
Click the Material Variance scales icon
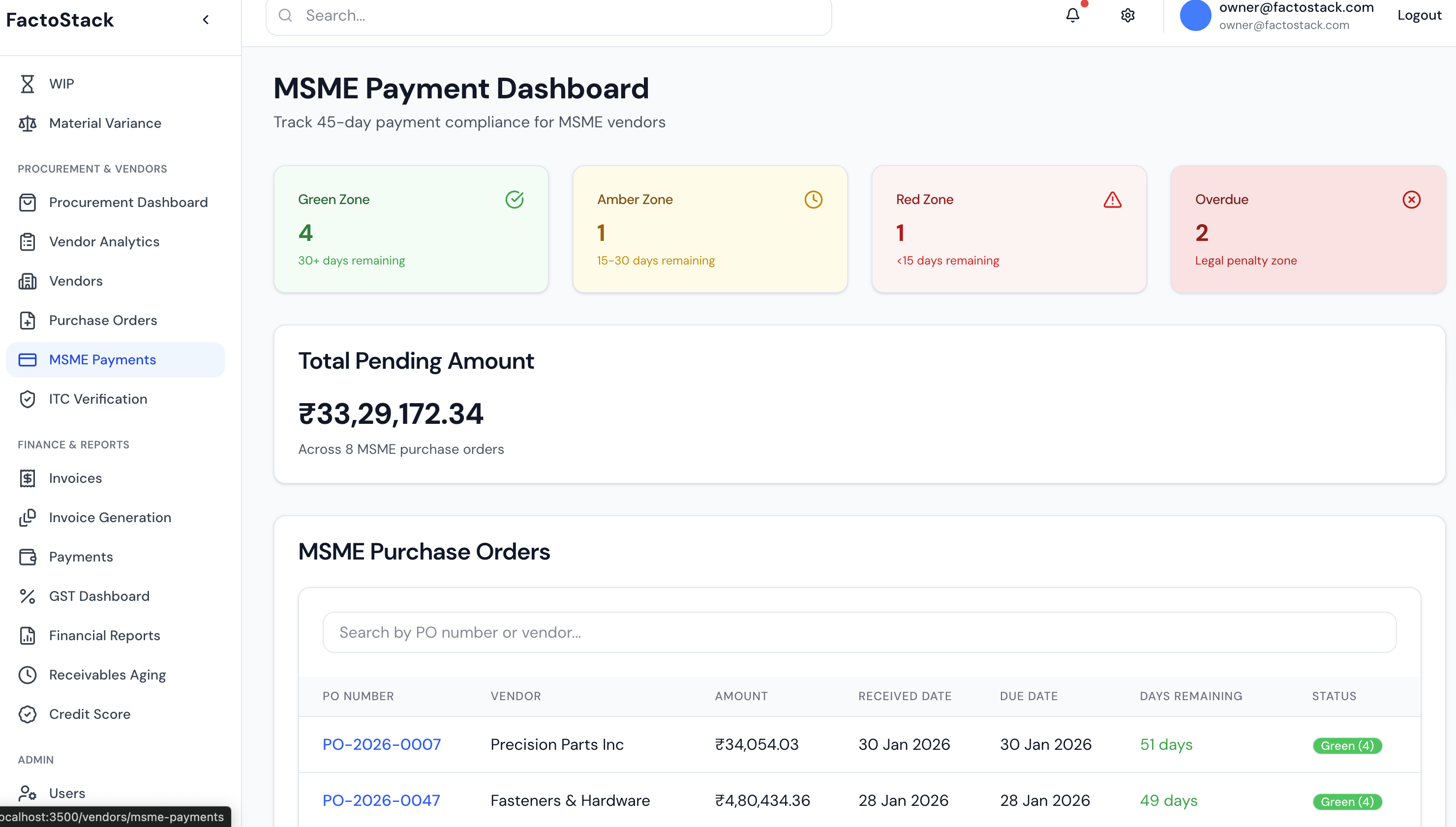[x=27, y=123]
